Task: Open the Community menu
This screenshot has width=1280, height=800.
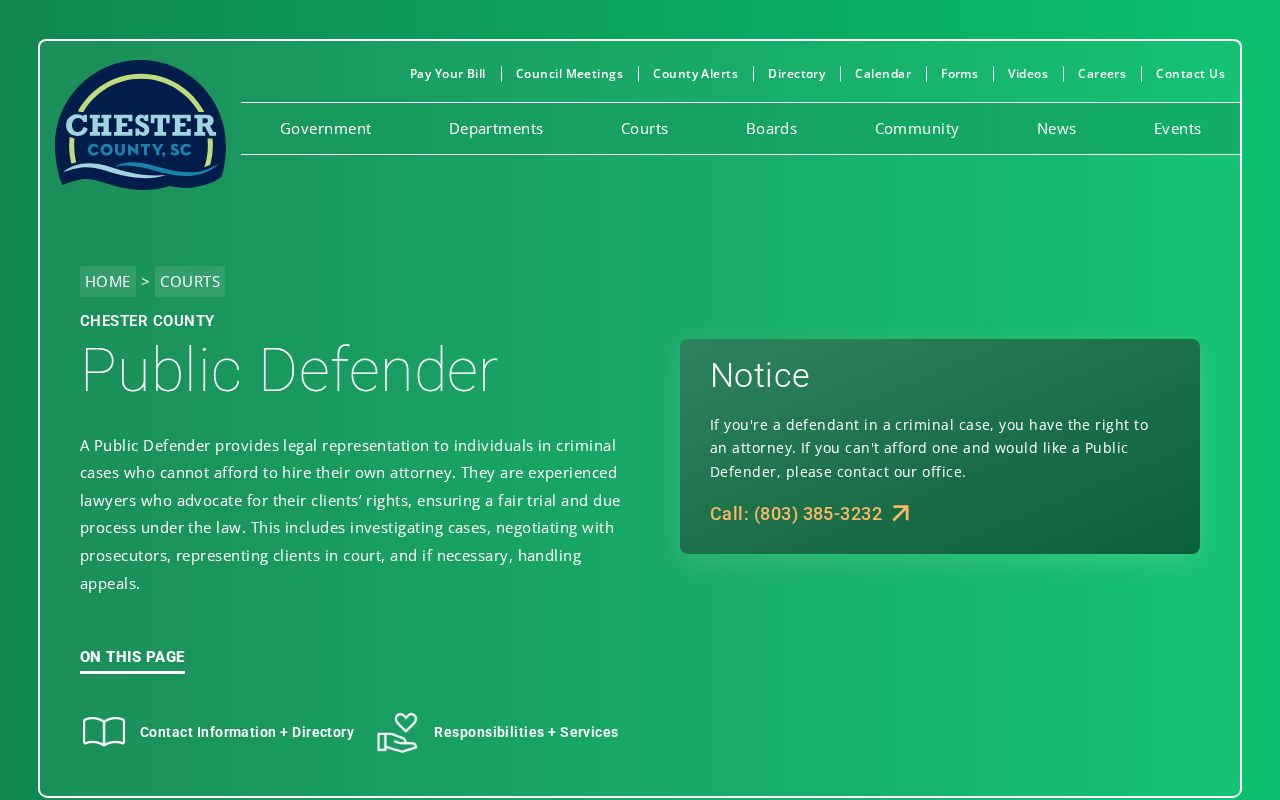Action: [917, 128]
